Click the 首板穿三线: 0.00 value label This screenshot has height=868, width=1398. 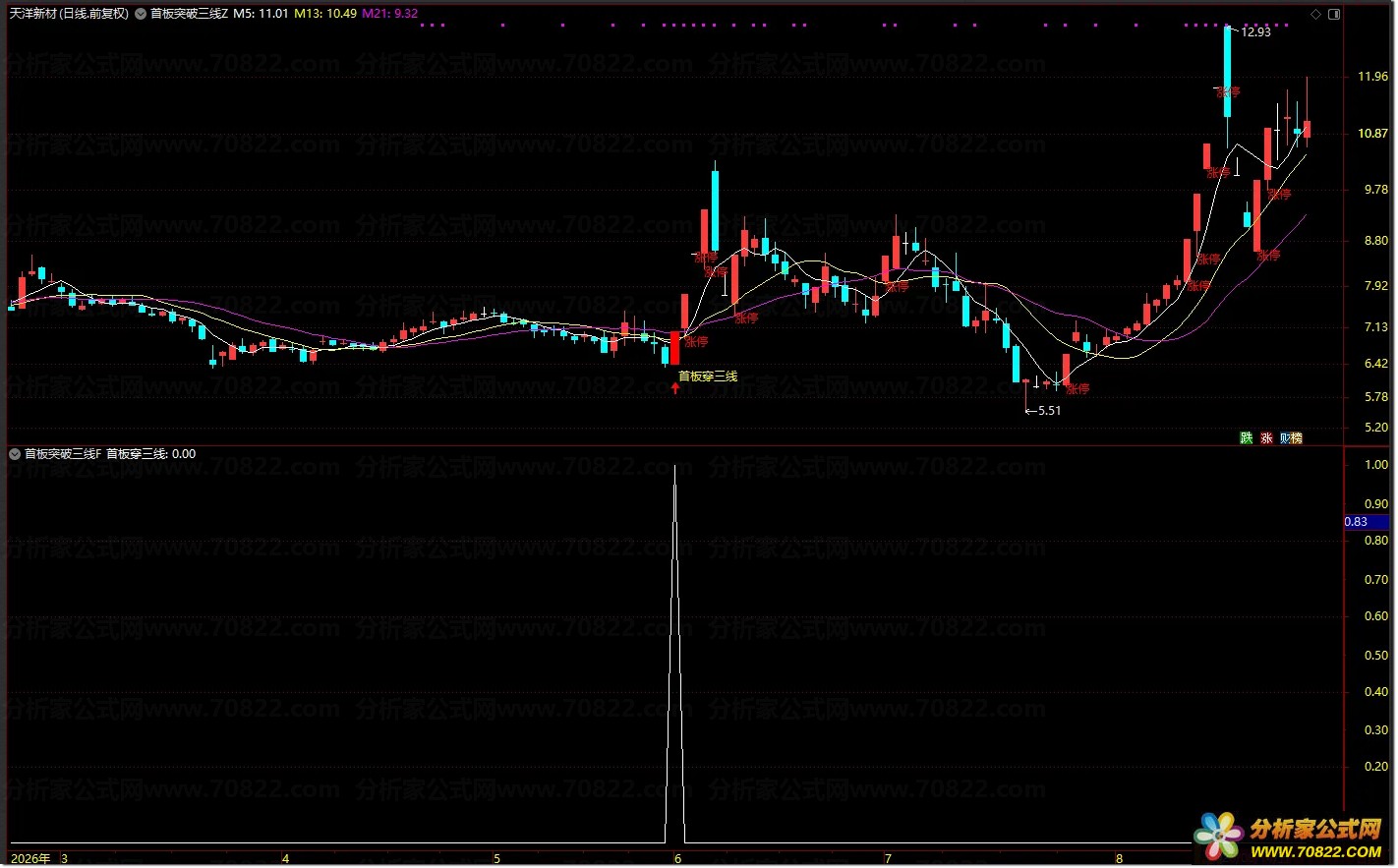150,454
